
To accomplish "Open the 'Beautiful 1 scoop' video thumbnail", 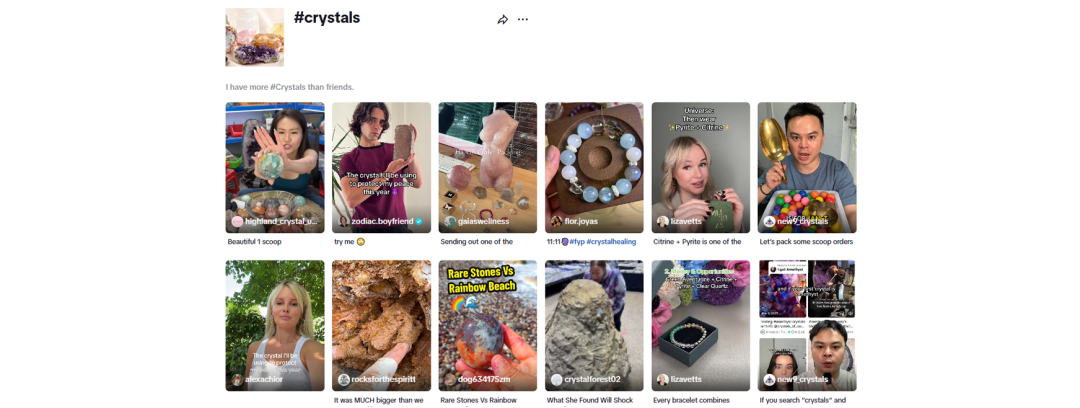I will (x=275, y=167).
